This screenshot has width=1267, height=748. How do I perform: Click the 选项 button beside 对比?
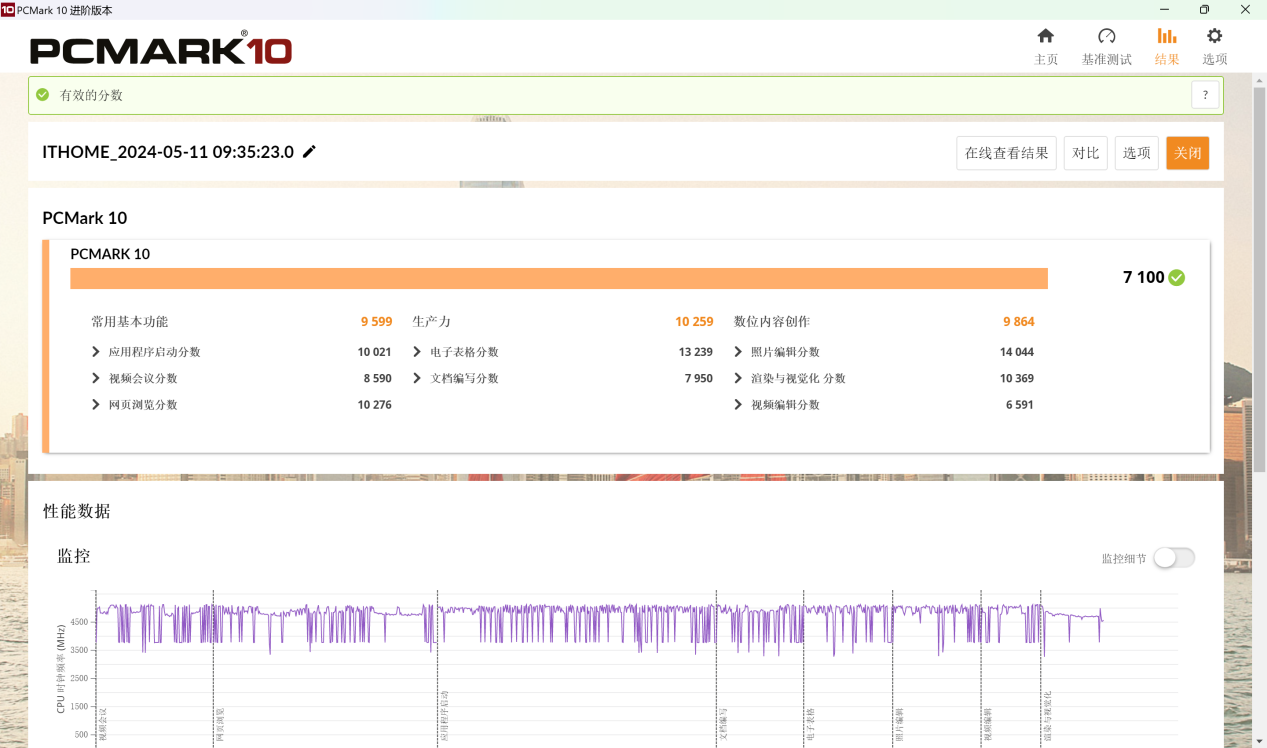point(1137,153)
